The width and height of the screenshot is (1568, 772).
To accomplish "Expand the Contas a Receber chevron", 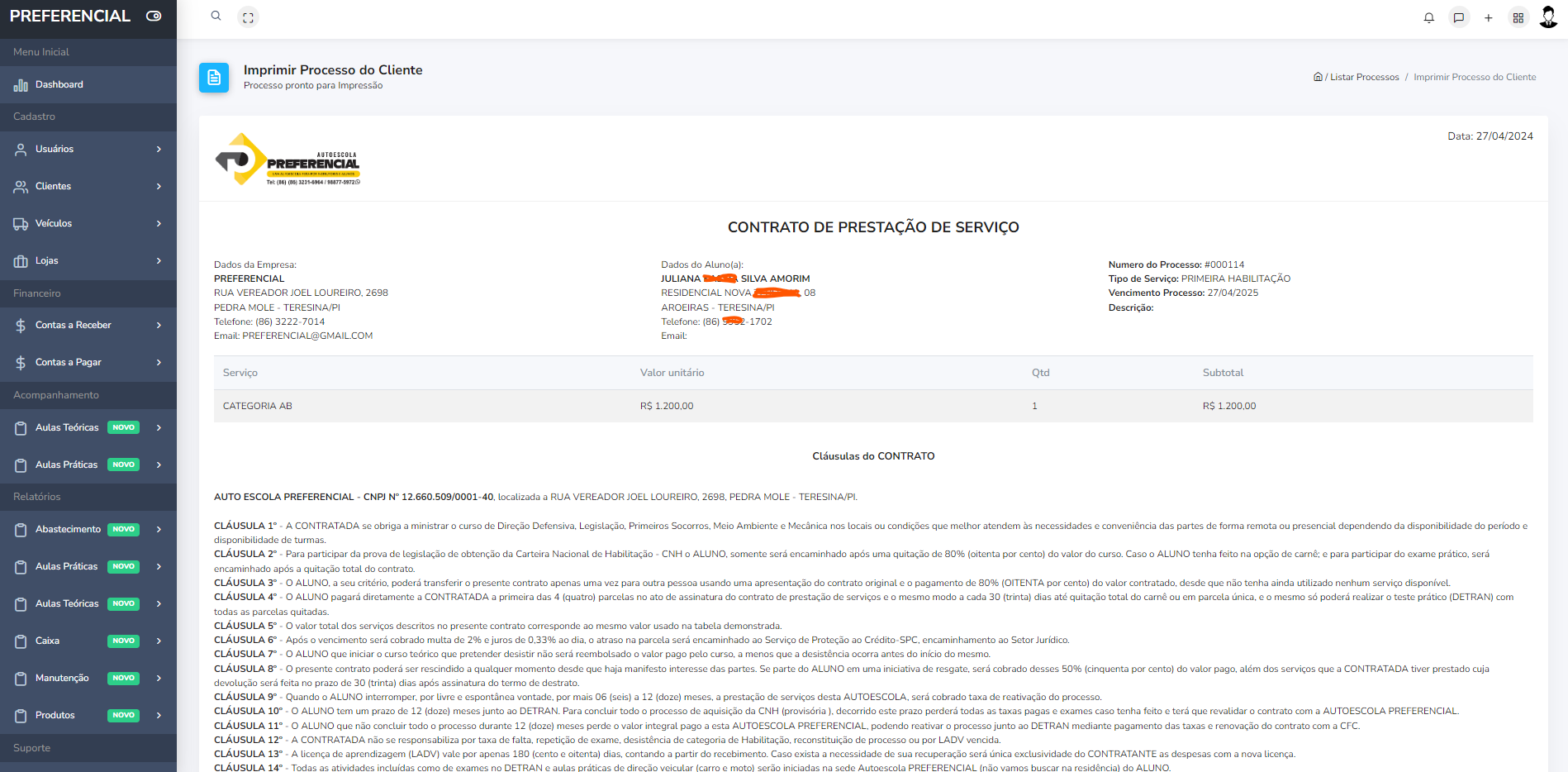I will click(159, 326).
